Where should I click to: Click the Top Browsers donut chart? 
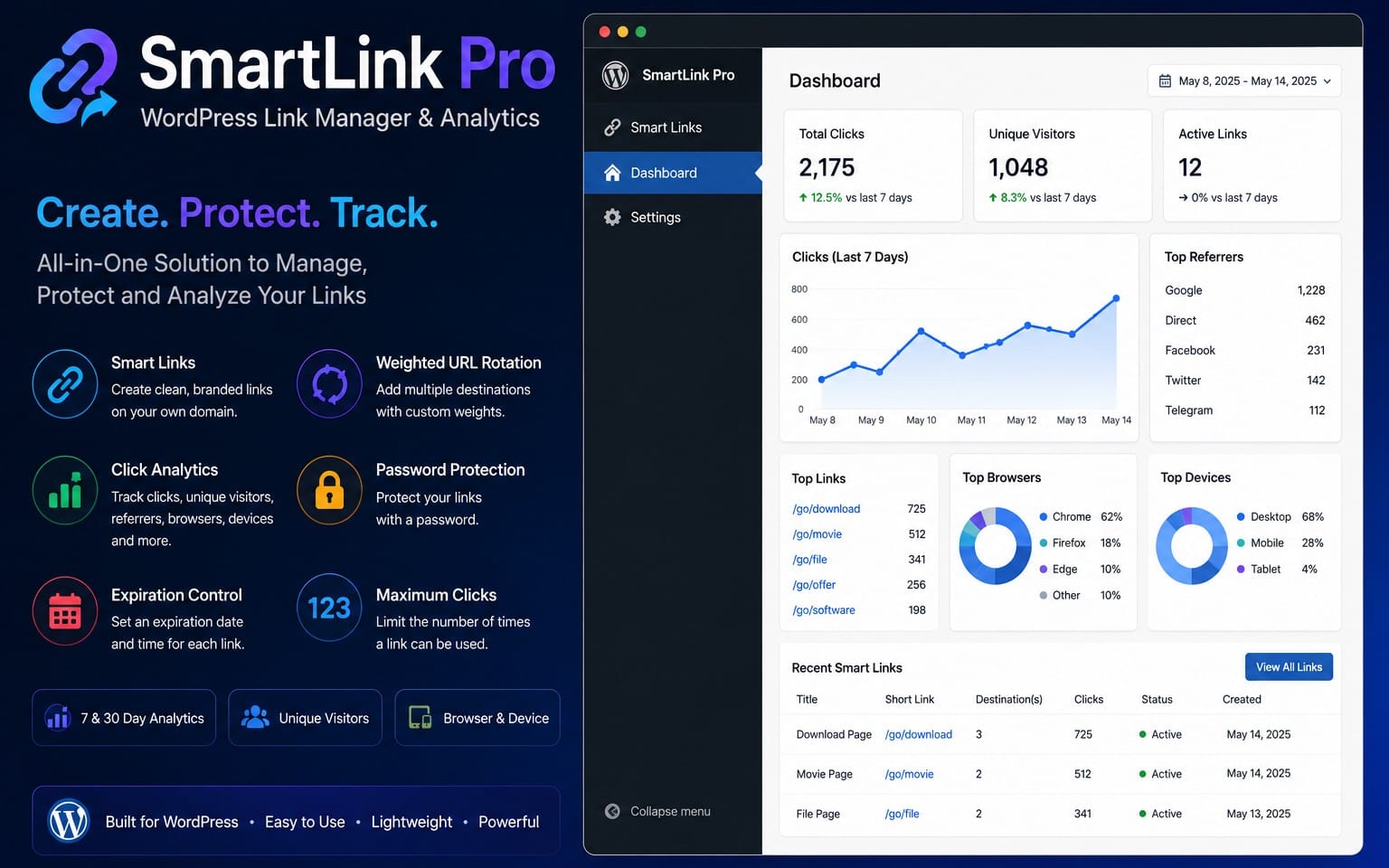tap(996, 546)
